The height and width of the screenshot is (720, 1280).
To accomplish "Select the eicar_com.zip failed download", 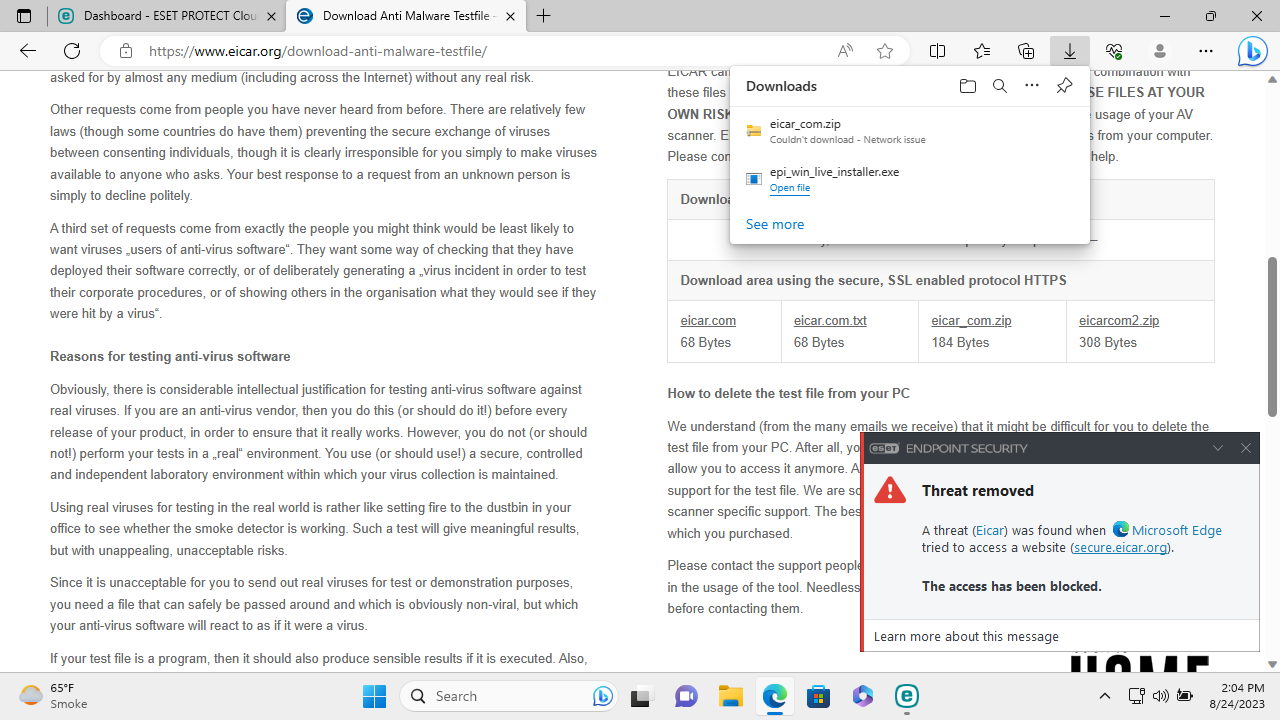I will pyautogui.click(x=910, y=131).
